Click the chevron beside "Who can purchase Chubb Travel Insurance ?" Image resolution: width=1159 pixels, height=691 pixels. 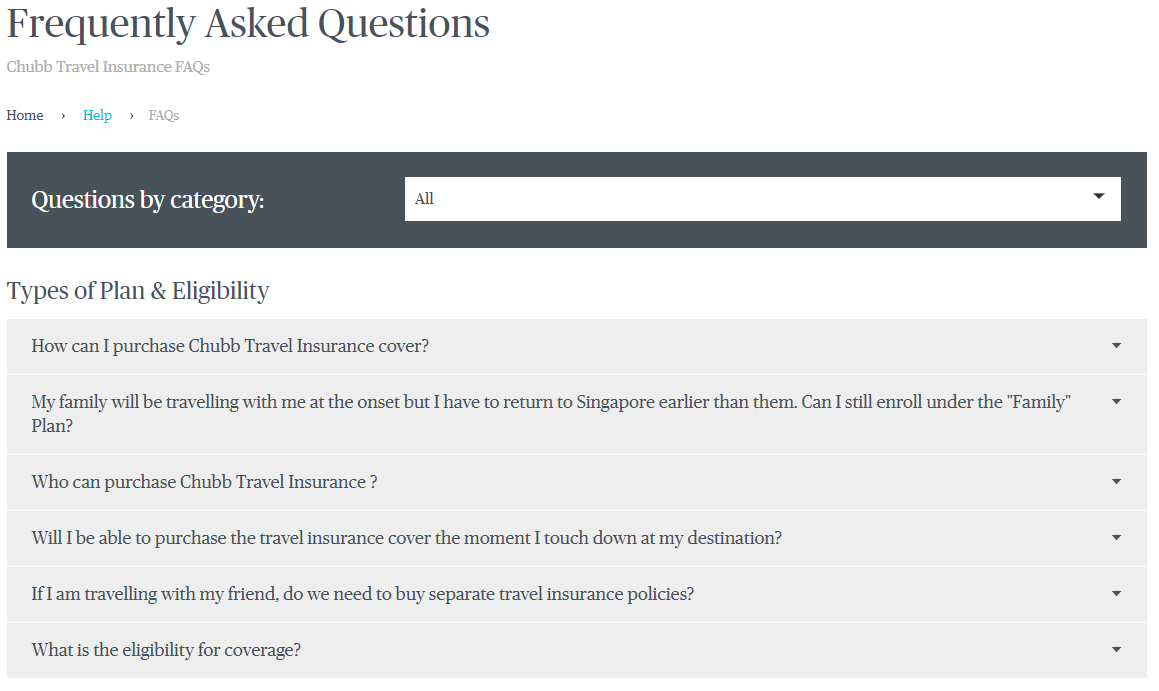point(1115,481)
